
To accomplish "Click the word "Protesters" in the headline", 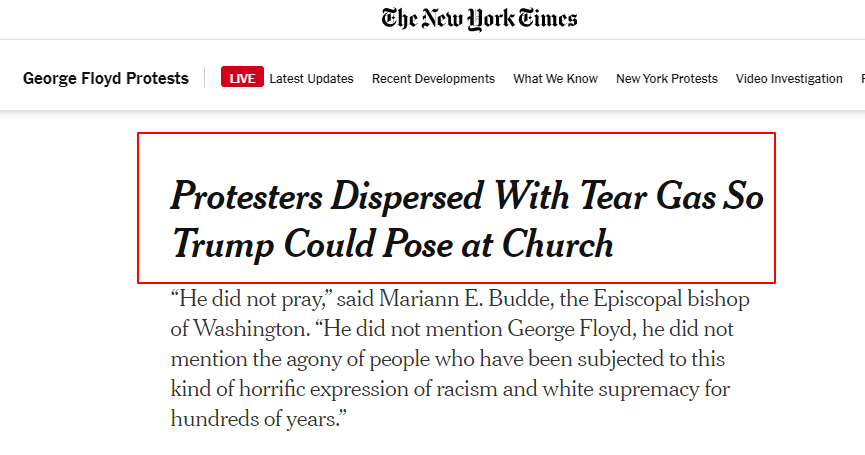I will [x=247, y=197].
